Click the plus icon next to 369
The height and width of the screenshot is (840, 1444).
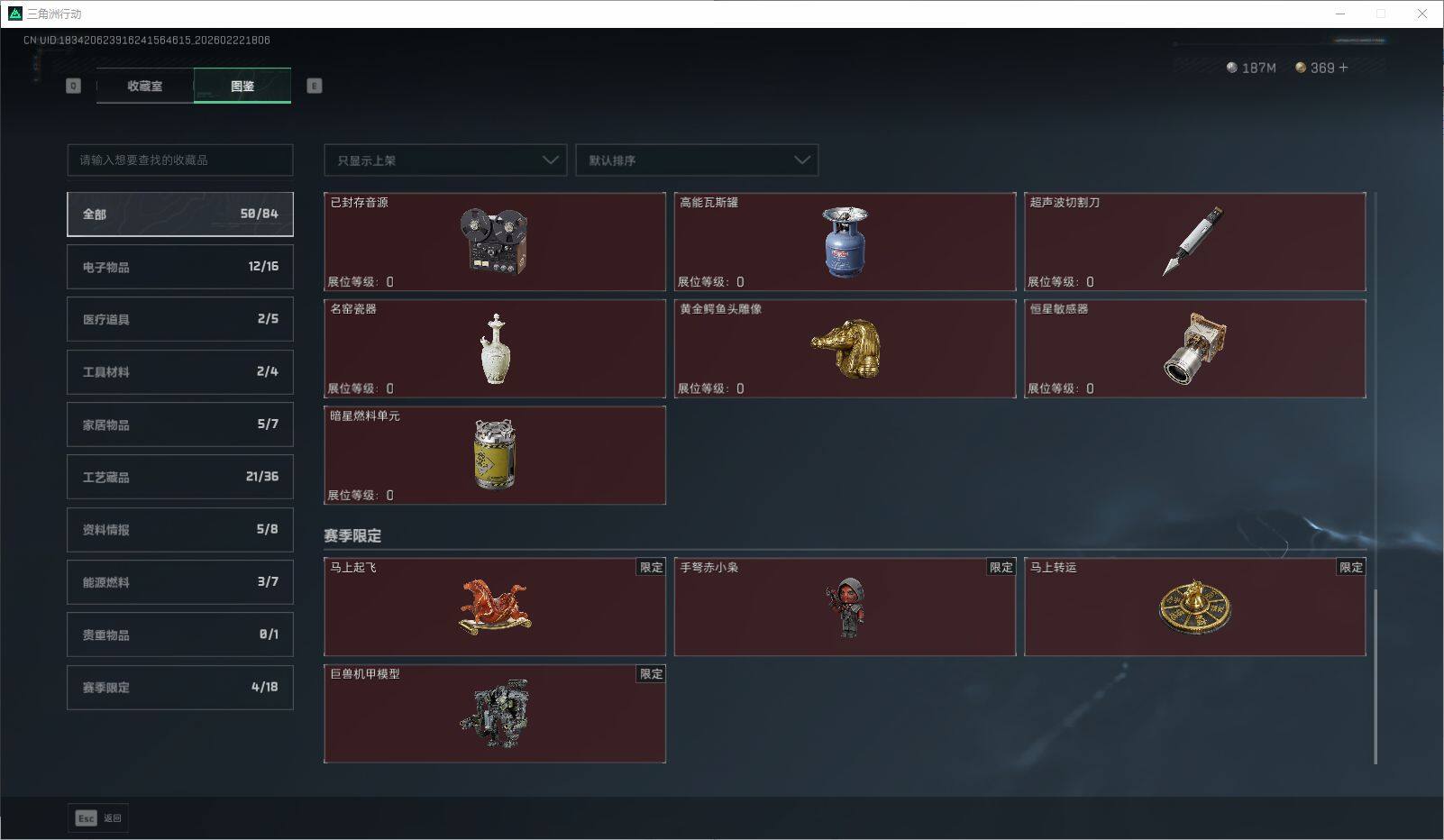1343,68
